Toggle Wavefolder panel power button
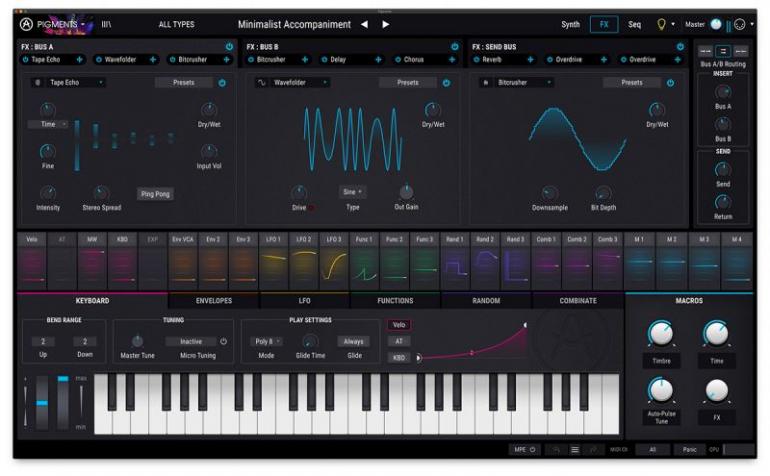 pyautogui.click(x=446, y=83)
